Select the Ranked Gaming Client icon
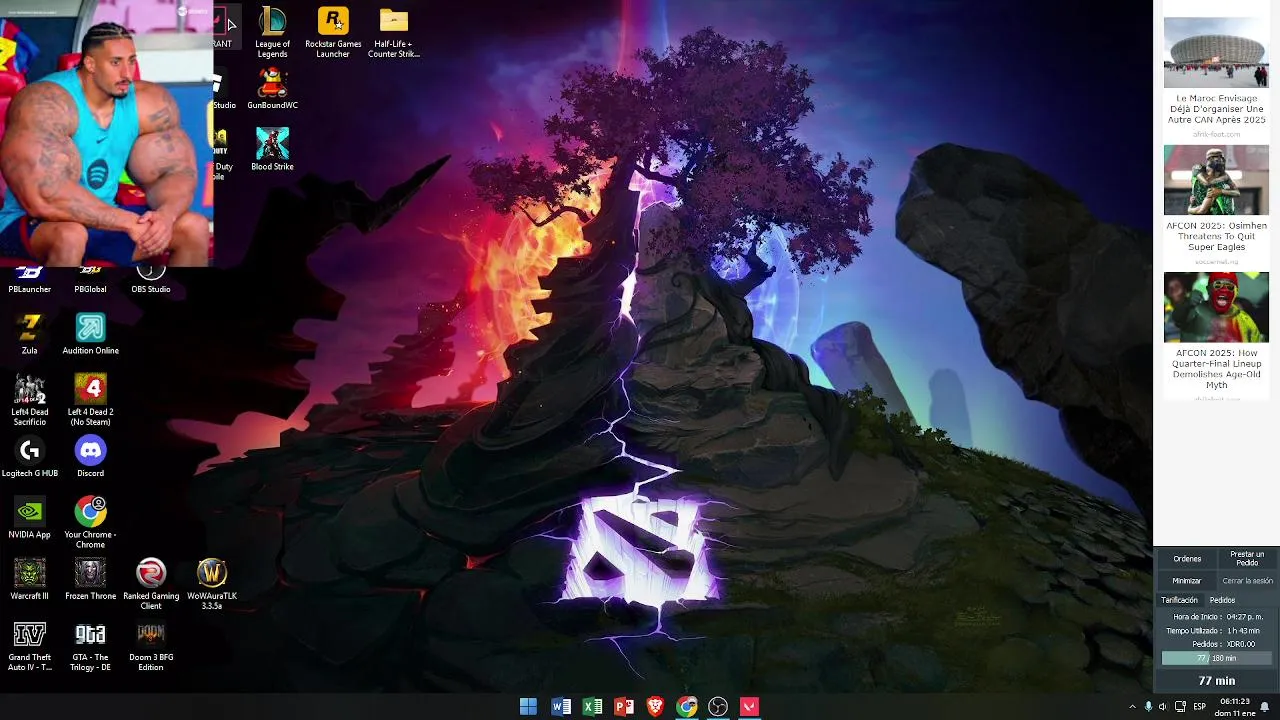The image size is (1280, 720). 151,584
